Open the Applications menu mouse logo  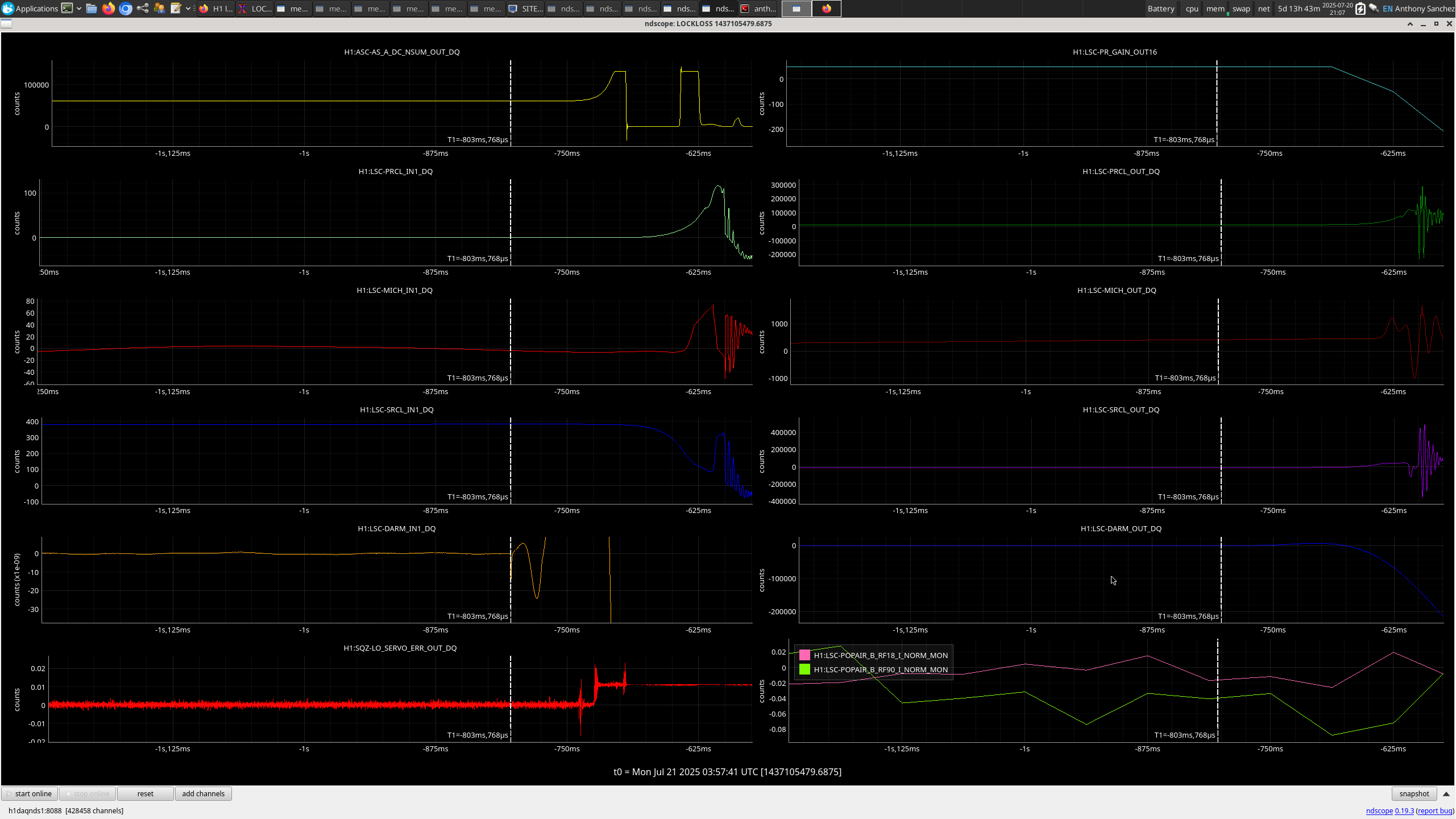(8, 9)
